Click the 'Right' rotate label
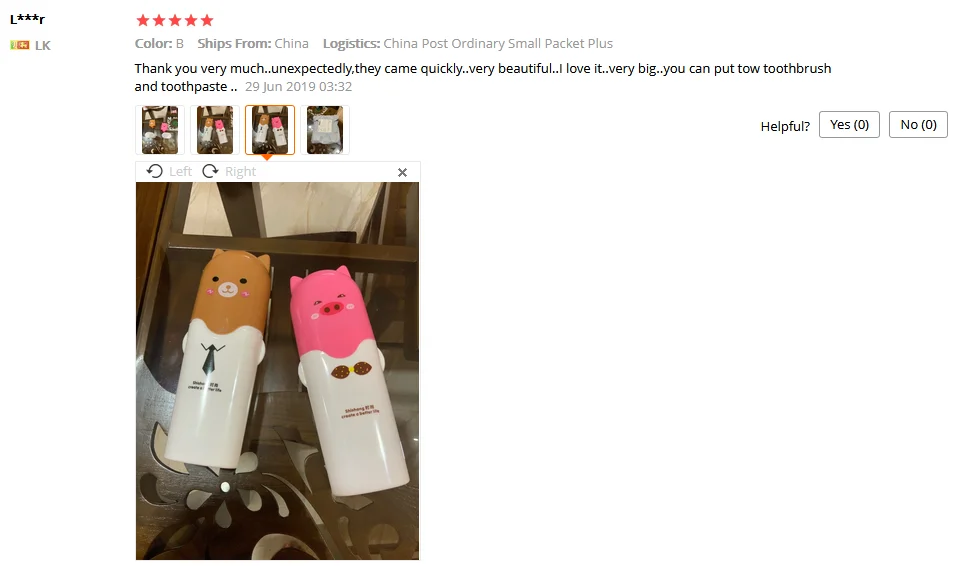 [240, 172]
